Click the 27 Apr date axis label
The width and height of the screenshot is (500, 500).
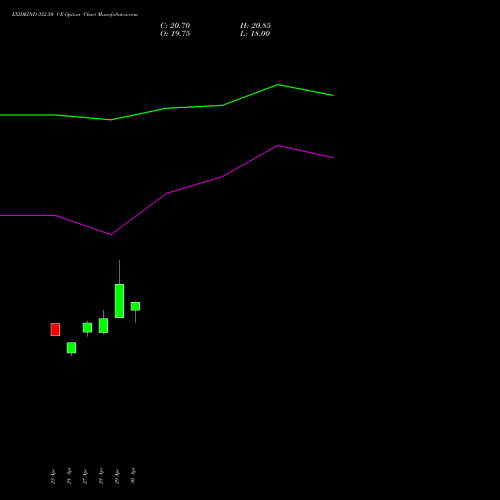[85, 476]
